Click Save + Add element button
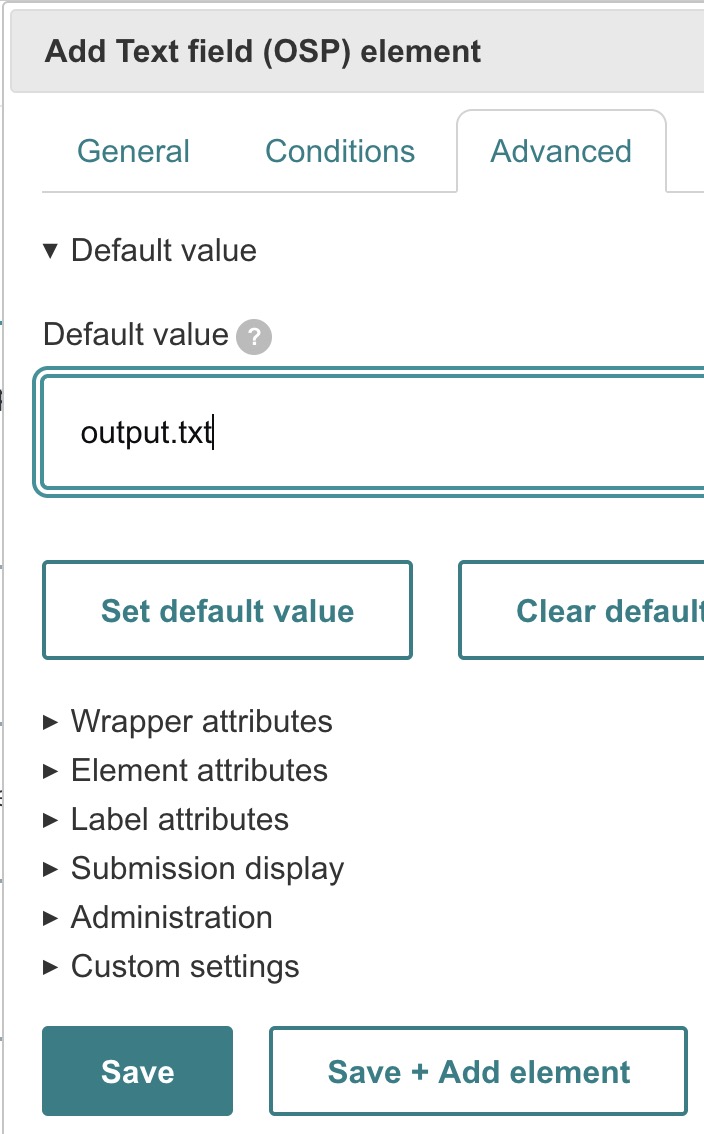704x1134 pixels. (478, 1072)
